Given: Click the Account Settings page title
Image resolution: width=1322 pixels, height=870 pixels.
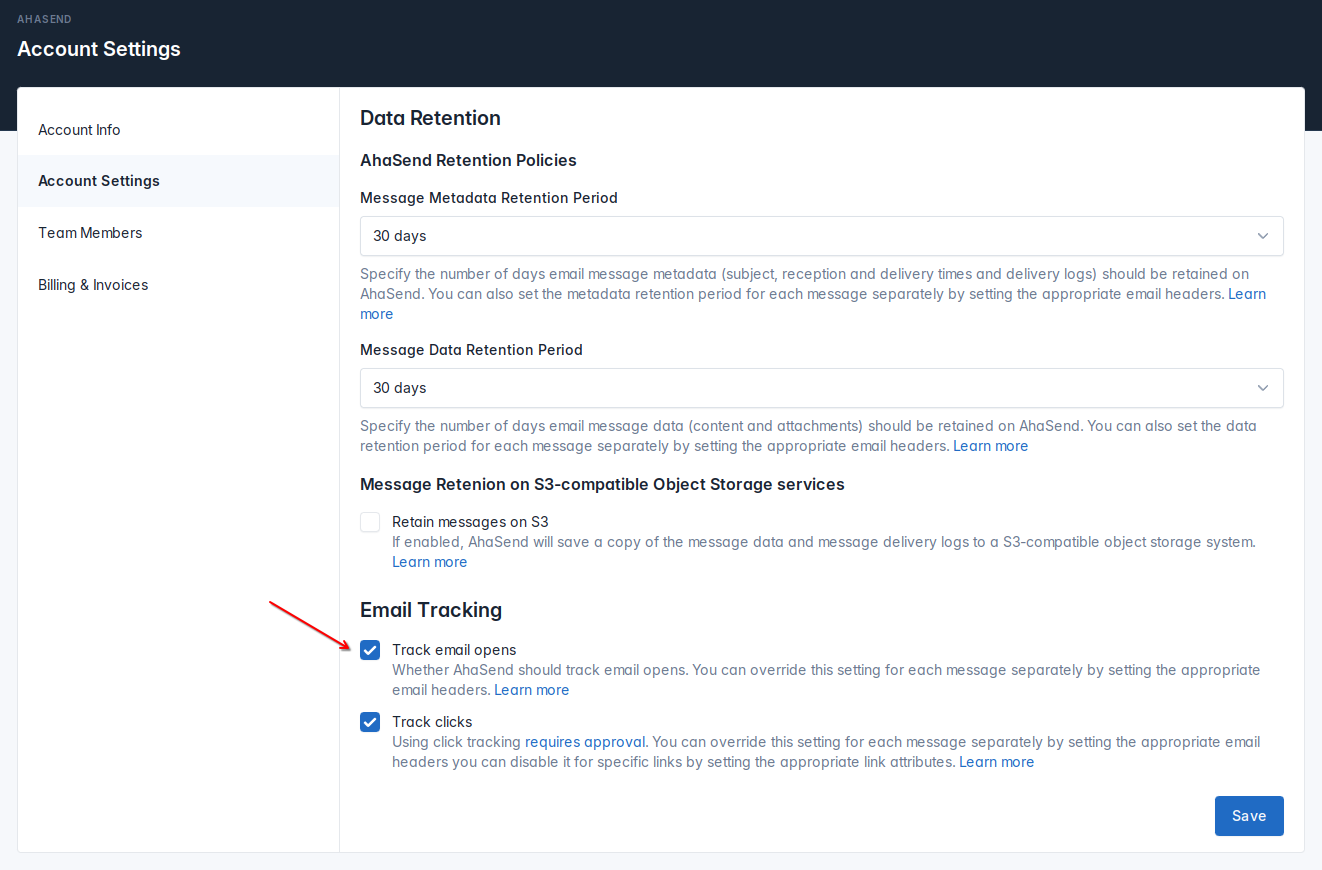Looking at the screenshot, I should (x=99, y=48).
